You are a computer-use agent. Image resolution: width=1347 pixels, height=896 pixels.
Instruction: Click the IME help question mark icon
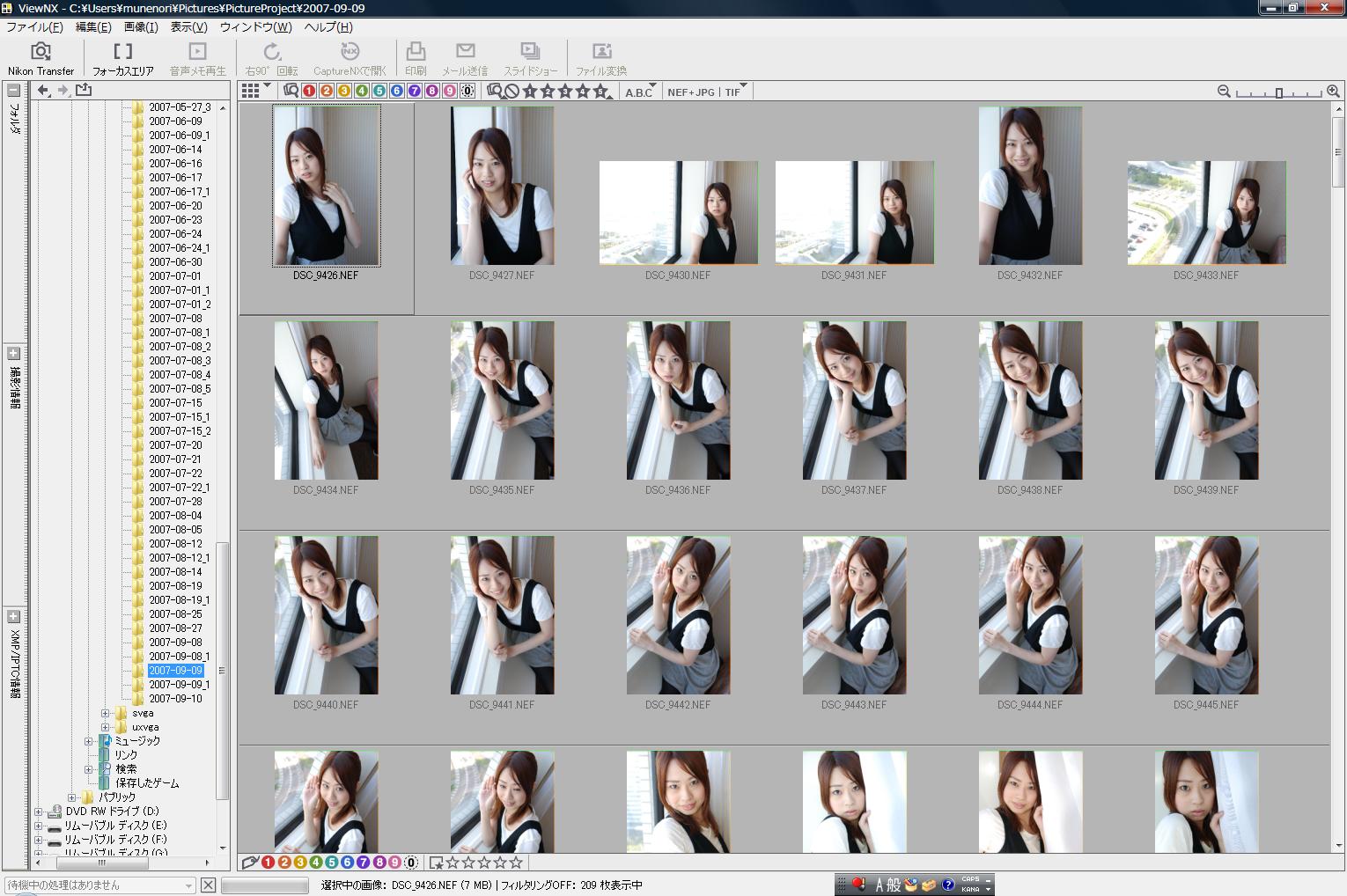pyautogui.click(x=948, y=885)
